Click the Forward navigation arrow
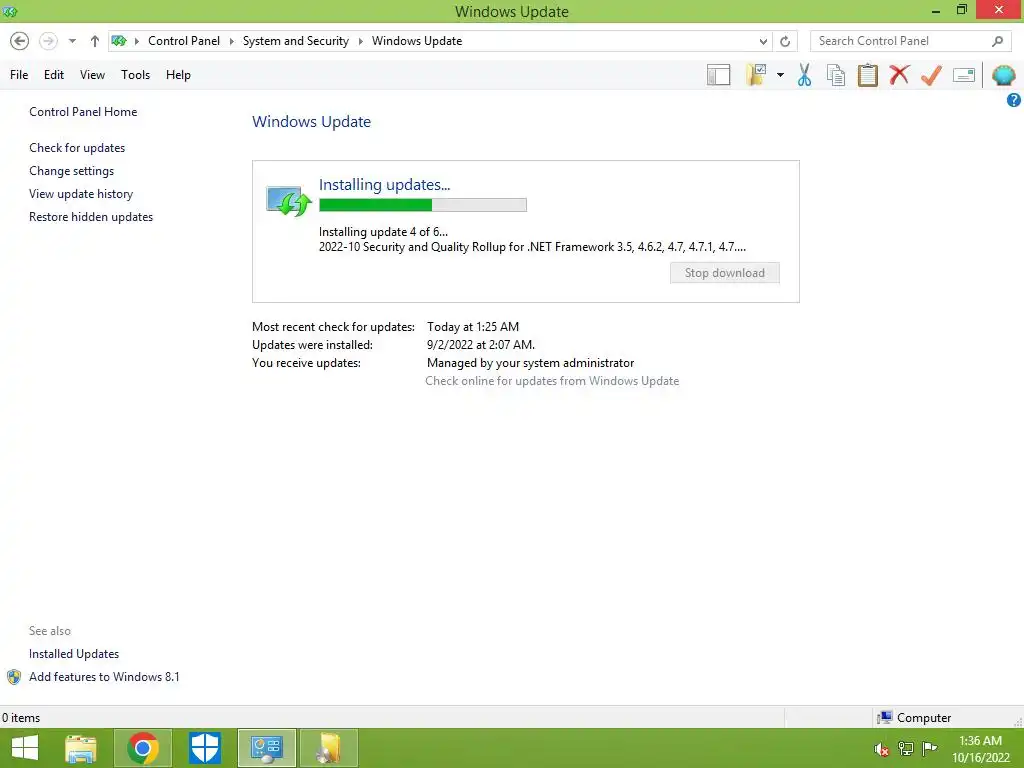This screenshot has height=768, width=1024. tap(48, 41)
